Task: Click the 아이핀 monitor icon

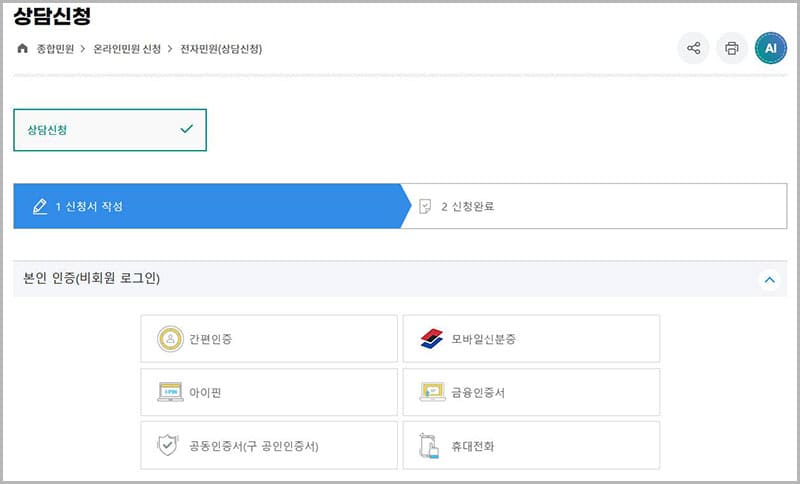Action: coord(169,392)
